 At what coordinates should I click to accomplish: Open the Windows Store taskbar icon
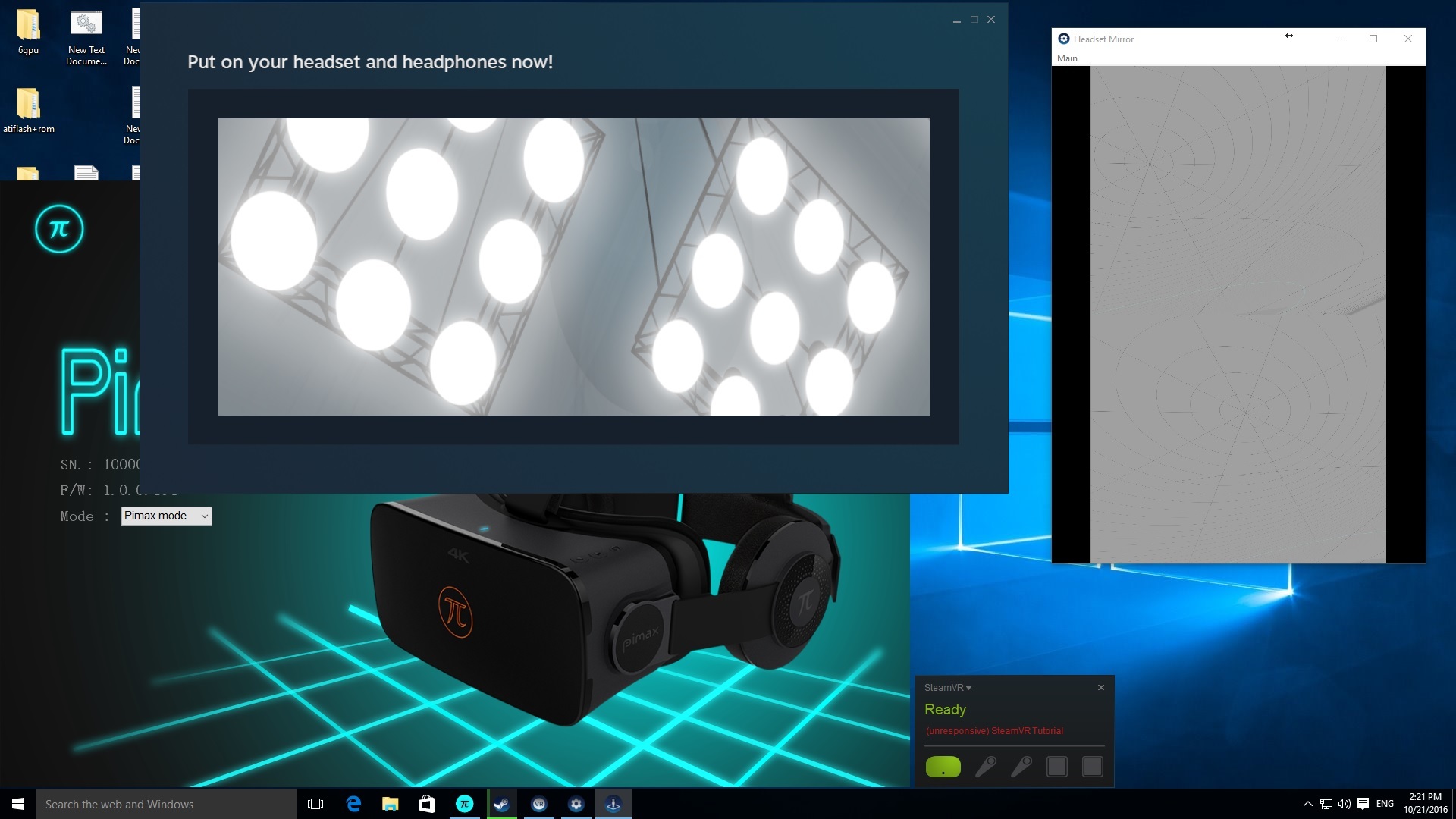pyautogui.click(x=428, y=804)
